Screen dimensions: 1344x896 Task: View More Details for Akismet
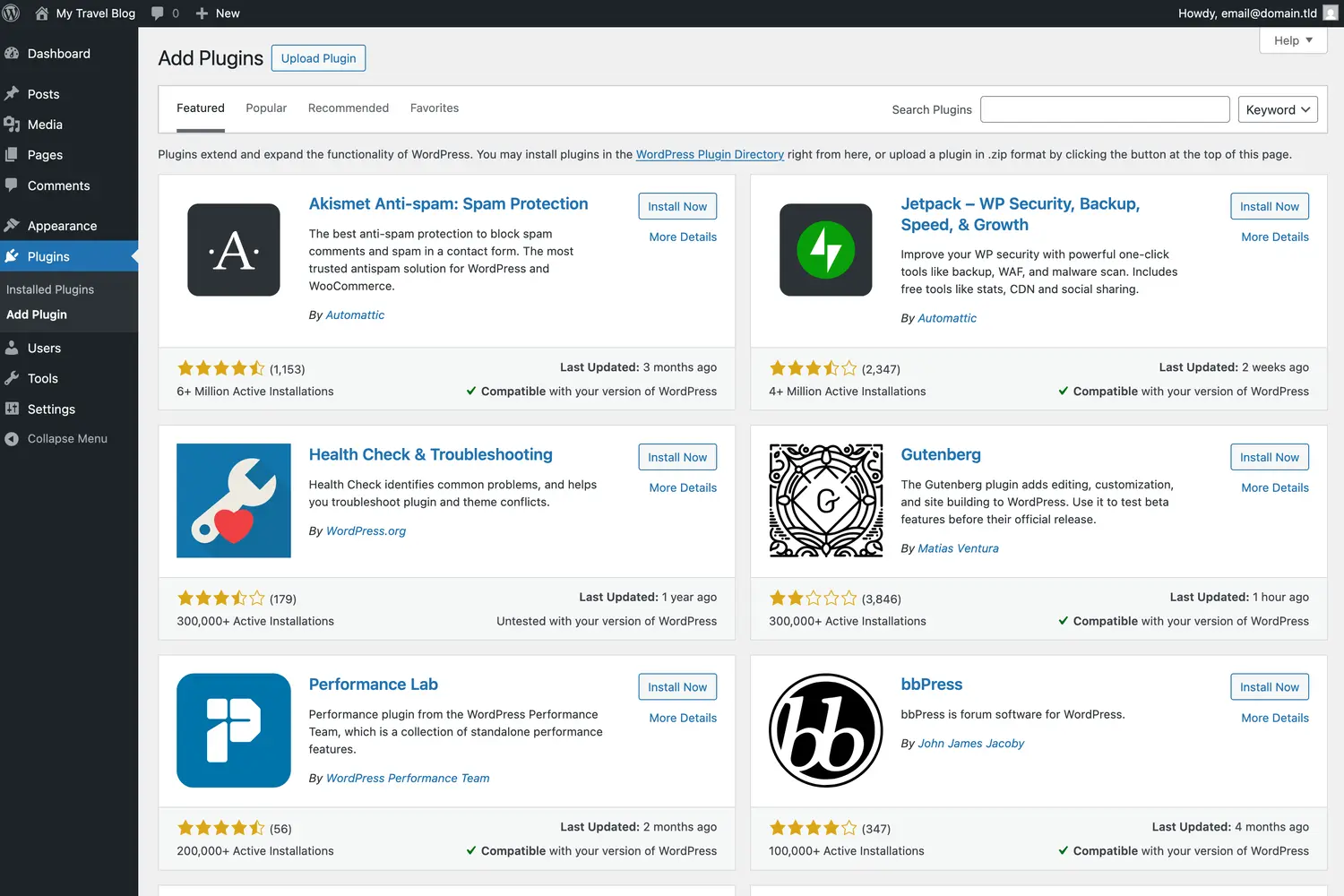[x=683, y=237]
